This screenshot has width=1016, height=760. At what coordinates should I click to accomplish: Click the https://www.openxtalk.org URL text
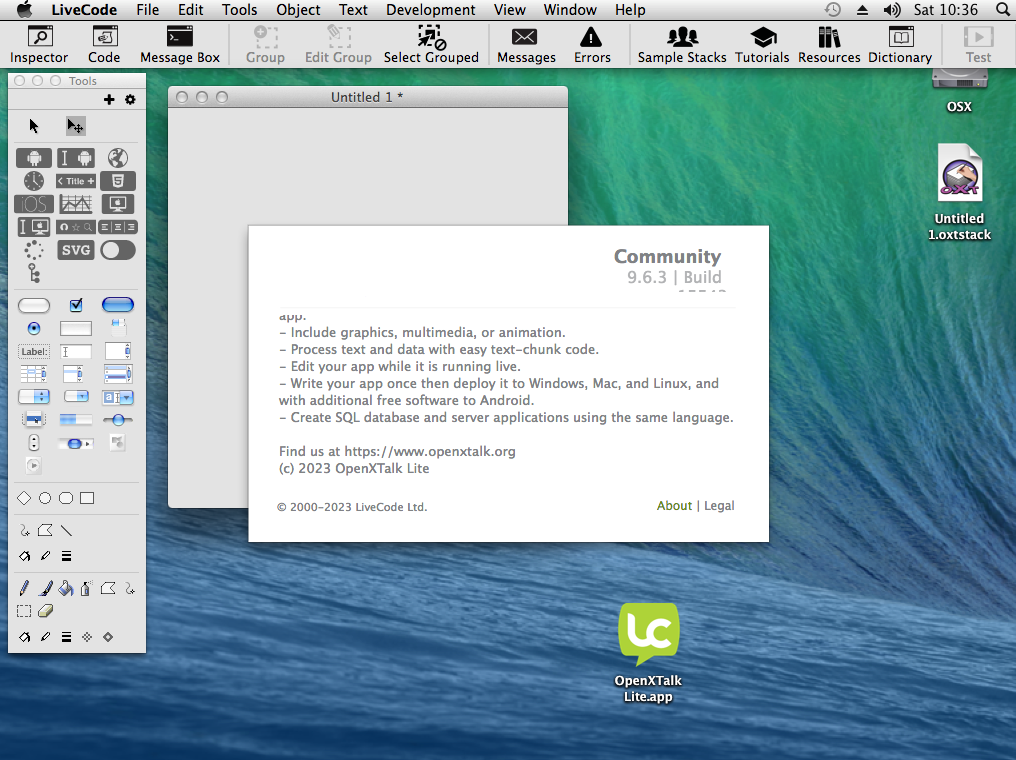(x=430, y=451)
